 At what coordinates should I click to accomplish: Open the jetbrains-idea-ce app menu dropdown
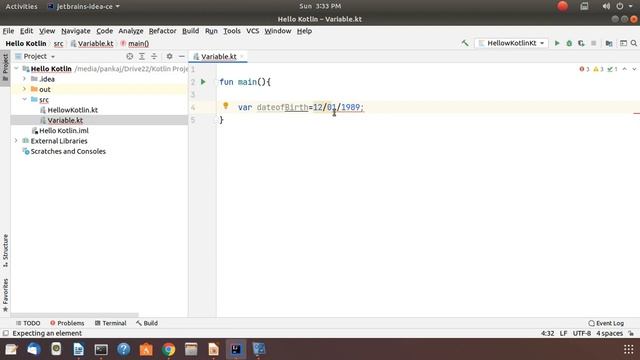point(84,7)
